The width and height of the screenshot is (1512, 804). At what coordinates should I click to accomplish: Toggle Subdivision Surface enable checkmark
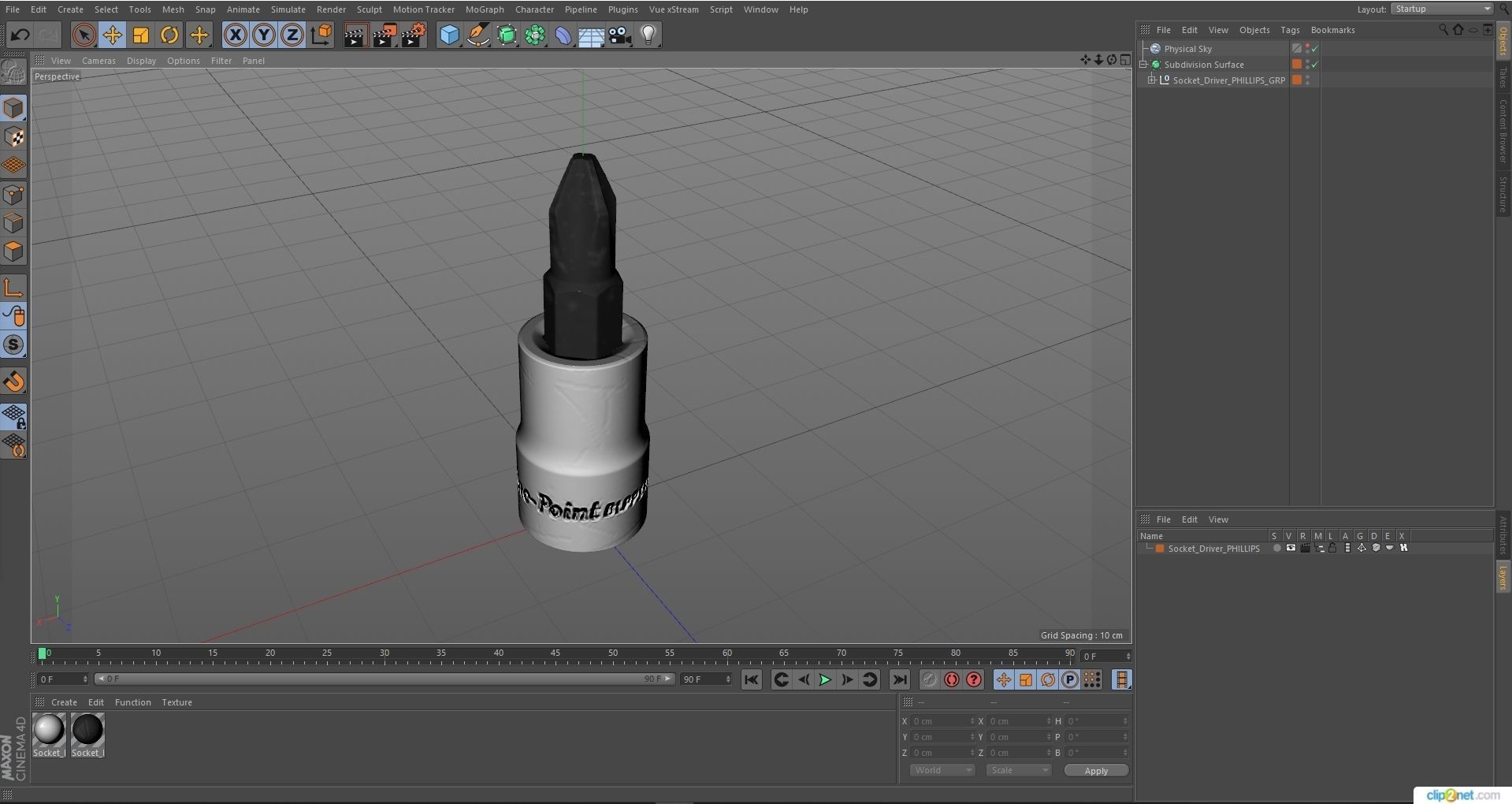coord(1314,65)
